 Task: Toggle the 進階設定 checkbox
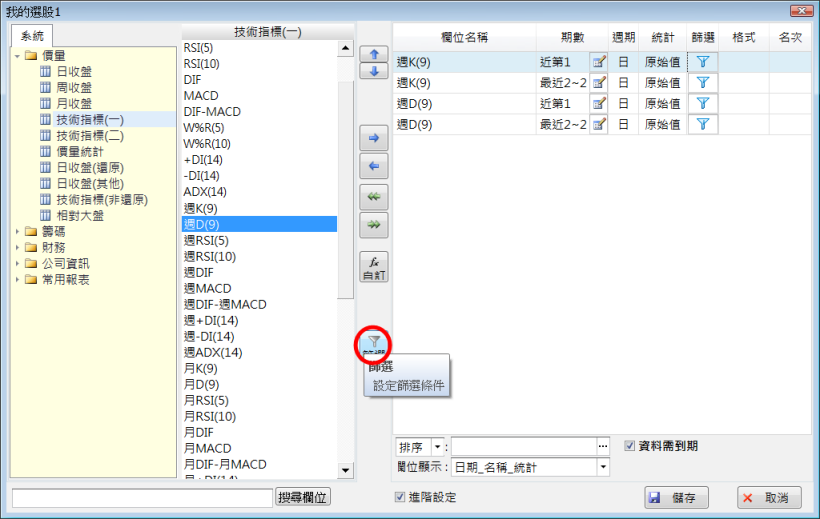pos(400,497)
